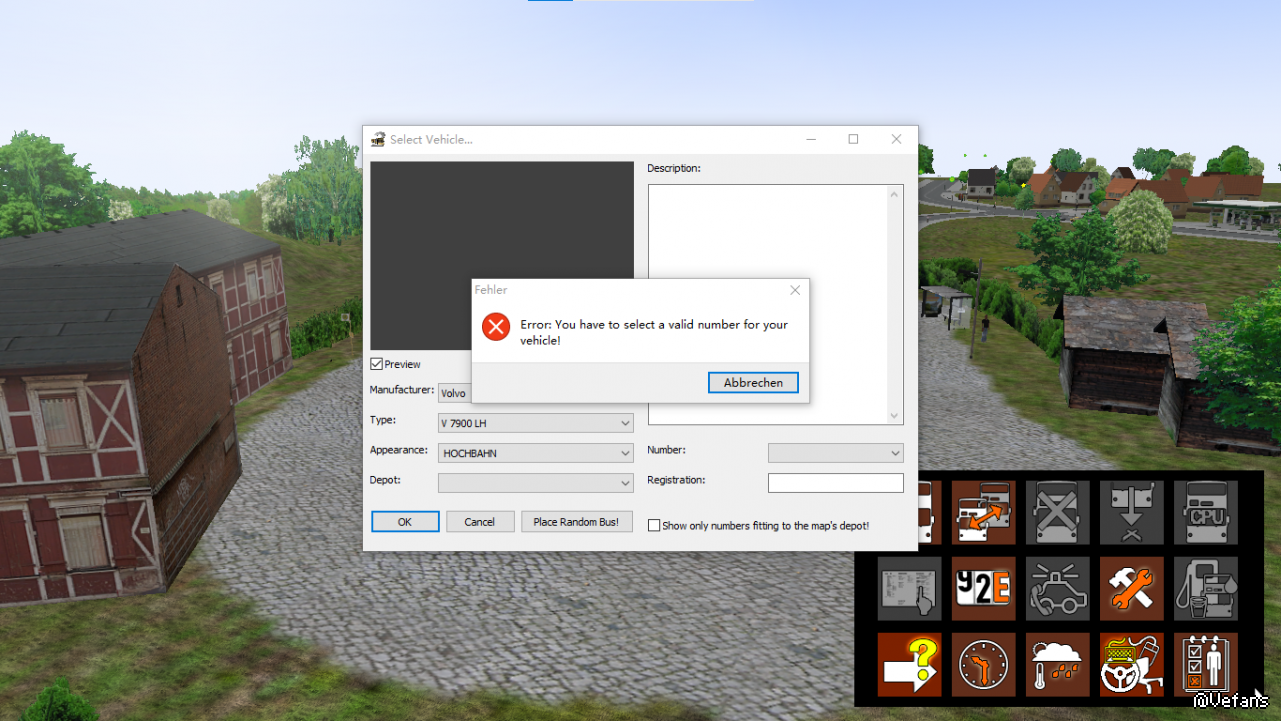Minimize the Select Vehicle window
This screenshot has width=1281, height=721.
(811, 139)
